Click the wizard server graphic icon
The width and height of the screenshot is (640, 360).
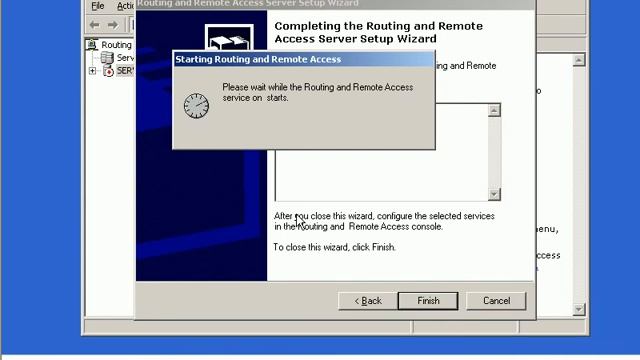click(229, 38)
